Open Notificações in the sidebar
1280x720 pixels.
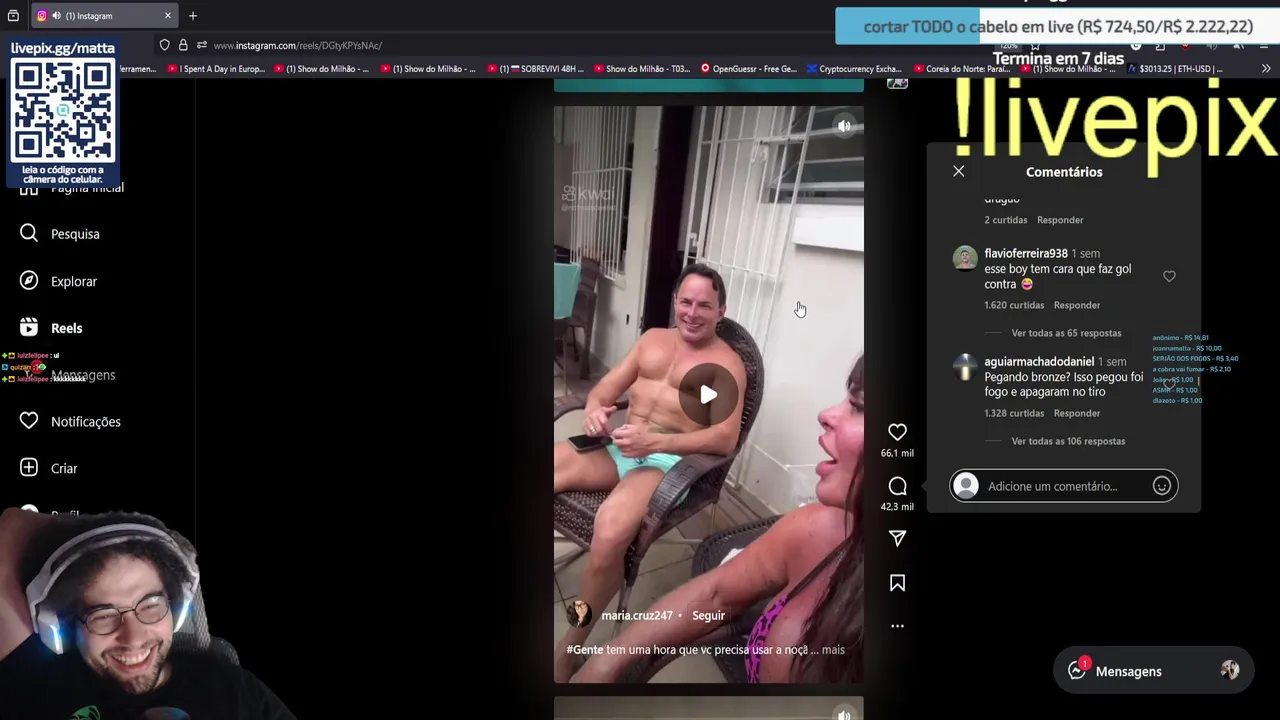(x=70, y=422)
